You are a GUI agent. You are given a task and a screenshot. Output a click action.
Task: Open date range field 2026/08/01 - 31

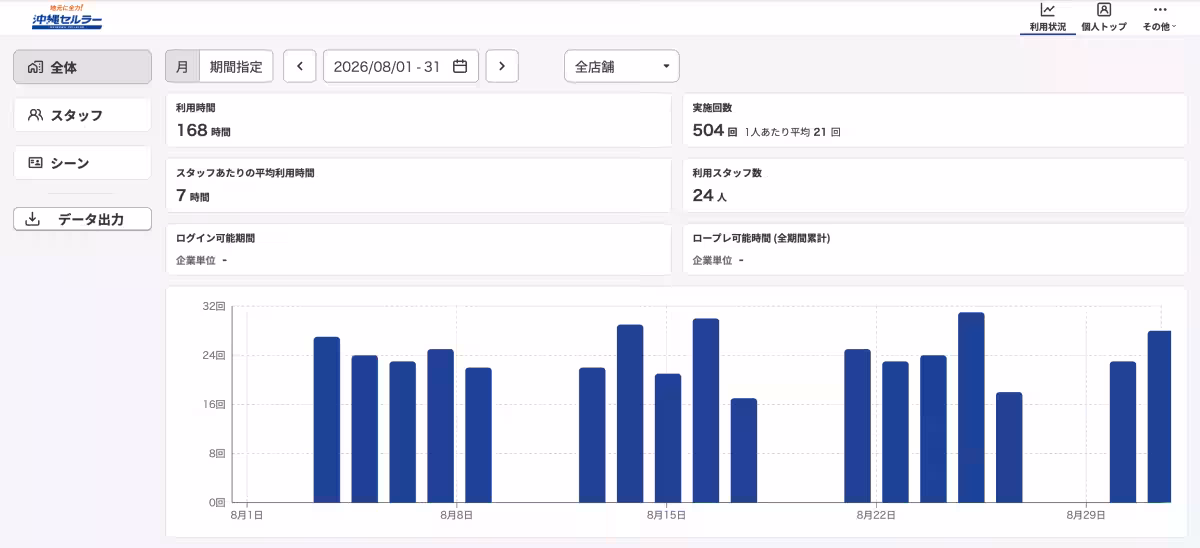(x=400, y=66)
